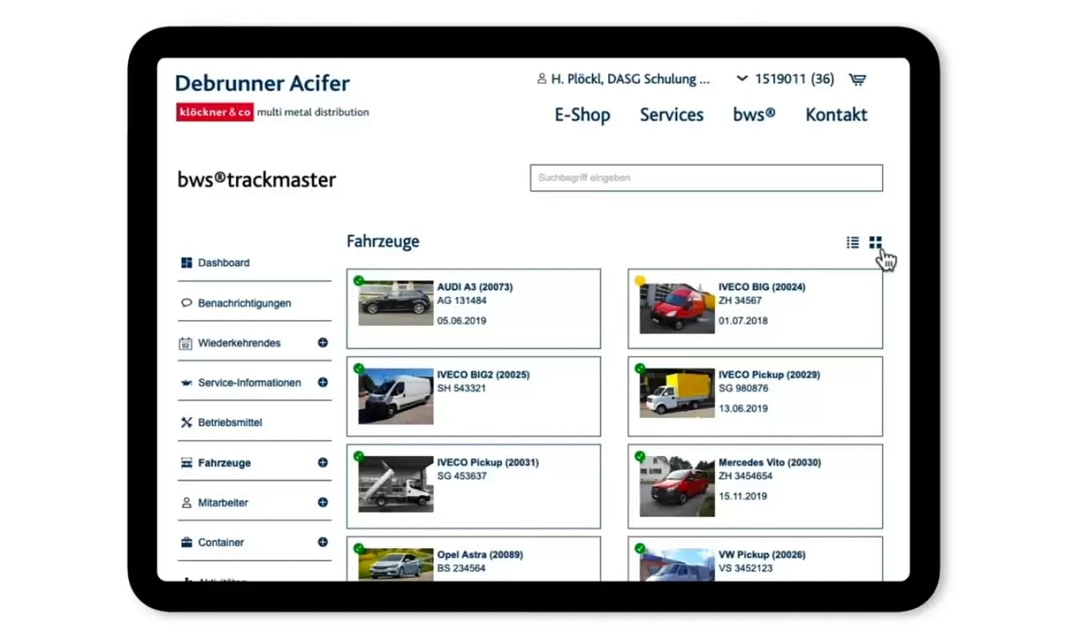1080x631 pixels.
Task: Expand the Fahrzeuge plus button
Action: [x=323, y=463]
